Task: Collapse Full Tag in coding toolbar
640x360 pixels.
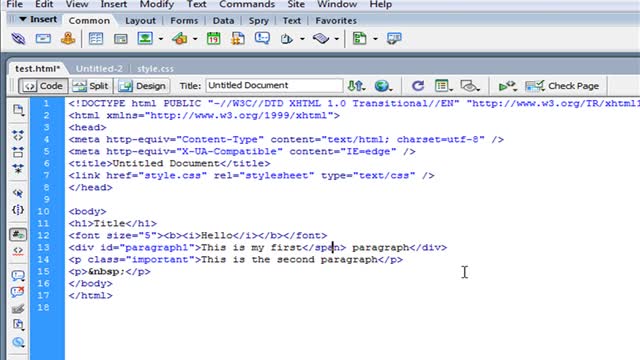Action: [18, 136]
